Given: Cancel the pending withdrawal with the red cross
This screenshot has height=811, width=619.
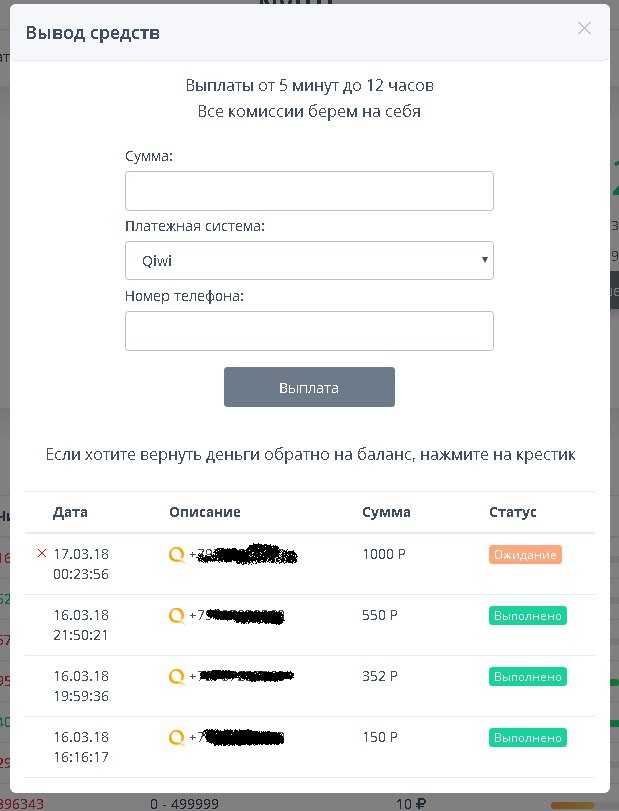Looking at the screenshot, I should [x=41, y=553].
